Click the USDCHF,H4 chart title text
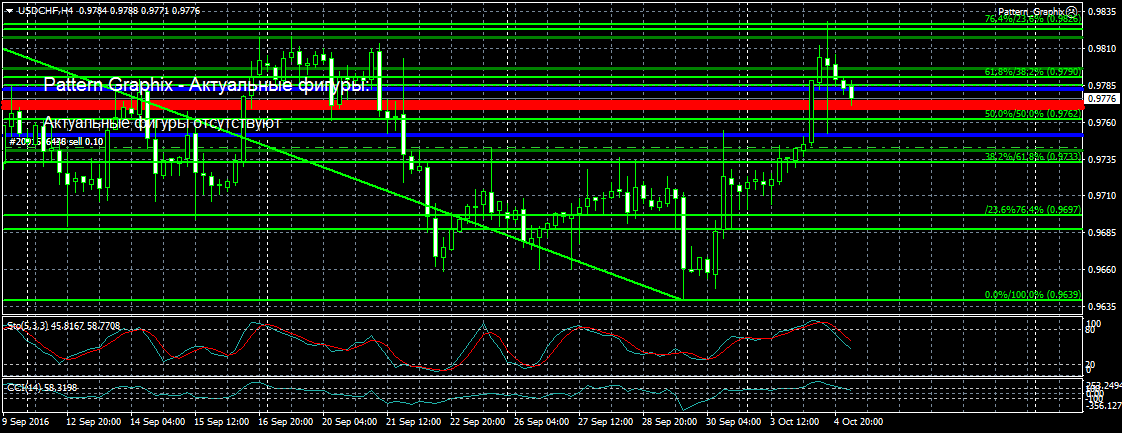The height and width of the screenshot is (433, 1122). tap(44, 11)
